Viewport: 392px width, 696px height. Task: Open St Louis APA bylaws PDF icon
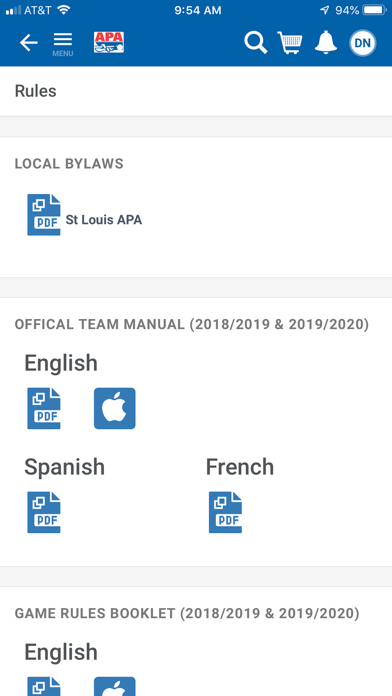[44, 215]
